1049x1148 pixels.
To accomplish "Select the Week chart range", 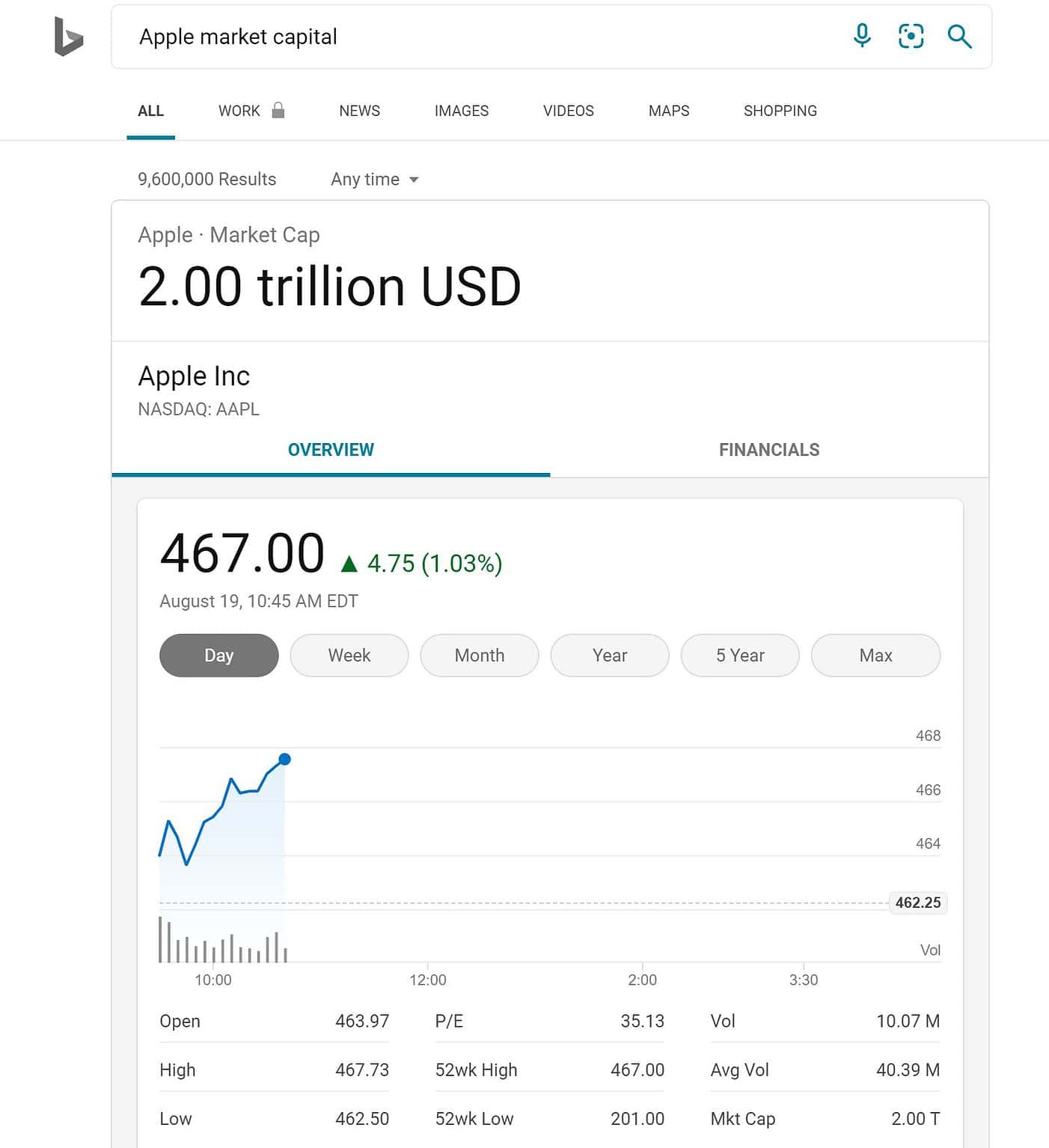I will (349, 655).
